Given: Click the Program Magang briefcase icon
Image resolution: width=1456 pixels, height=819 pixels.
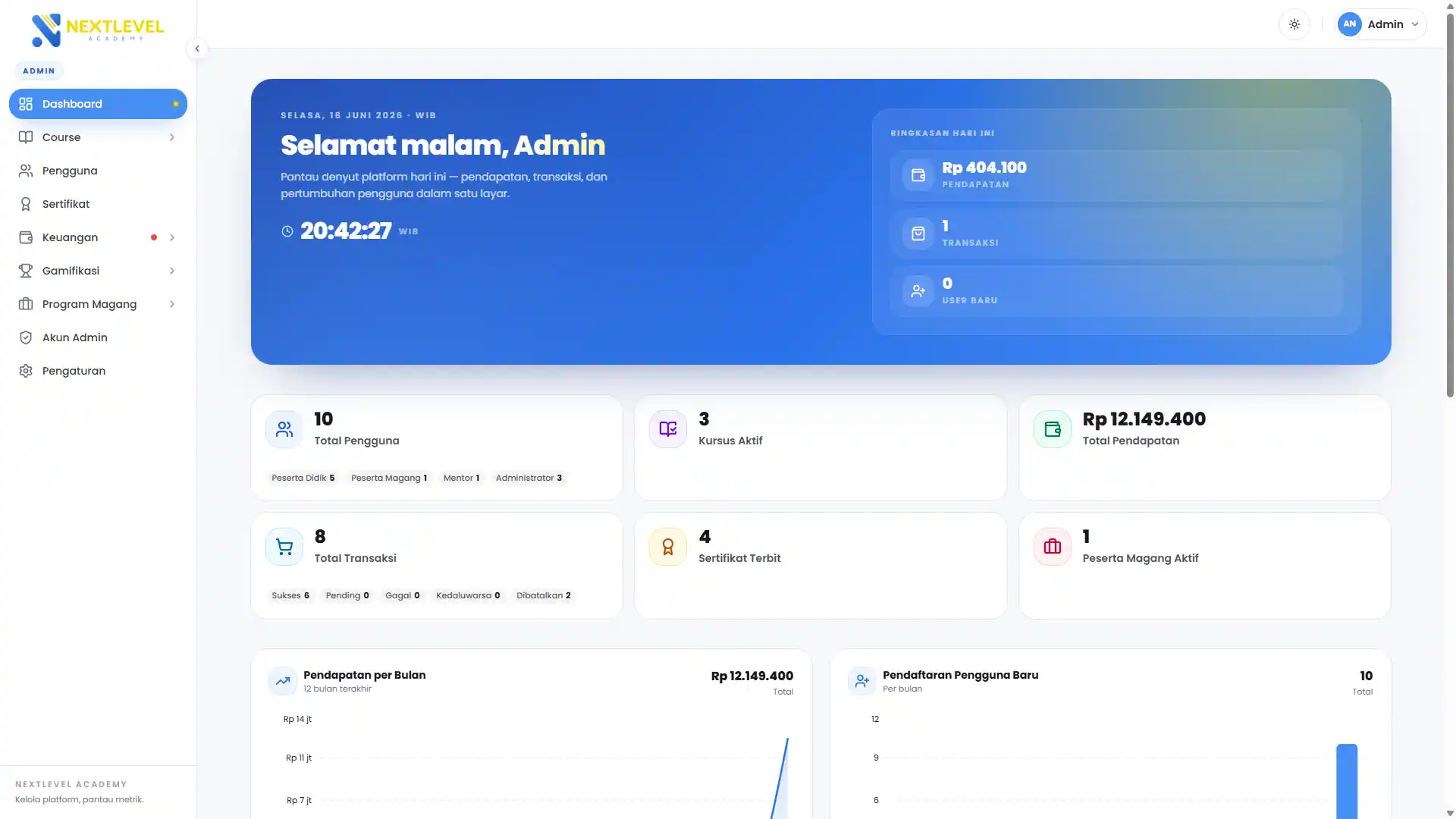Looking at the screenshot, I should (x=26, y=304).
